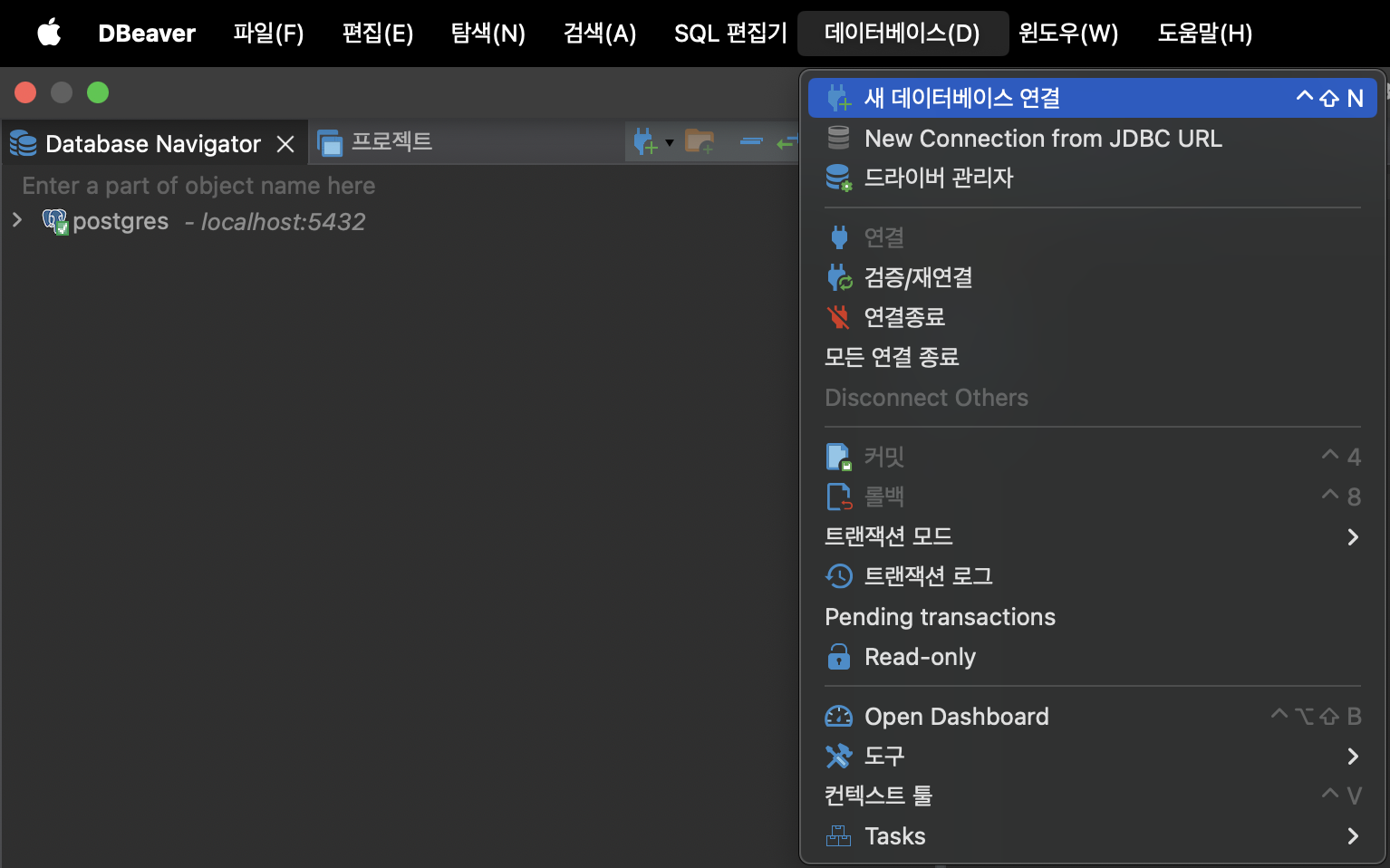Click the red disconnect icon beside 연결종료
Image resolution: width=1390 pixels, height=868 pixels.
[839, 317]
